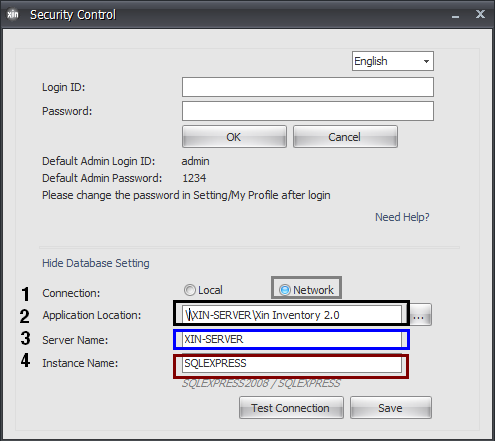Click the Application Location text field
This screenshot has width=495, height=441.
tap(292, 314)
